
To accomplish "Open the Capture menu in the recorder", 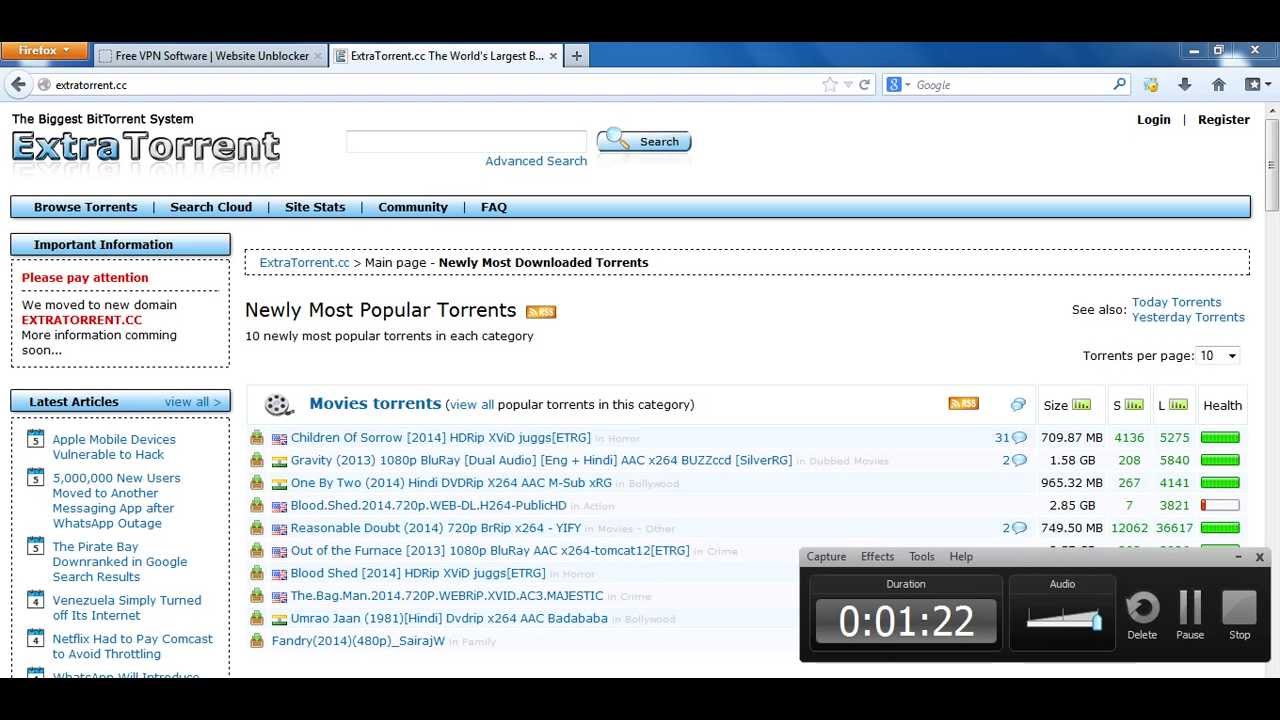I will [x=826, y=557].
